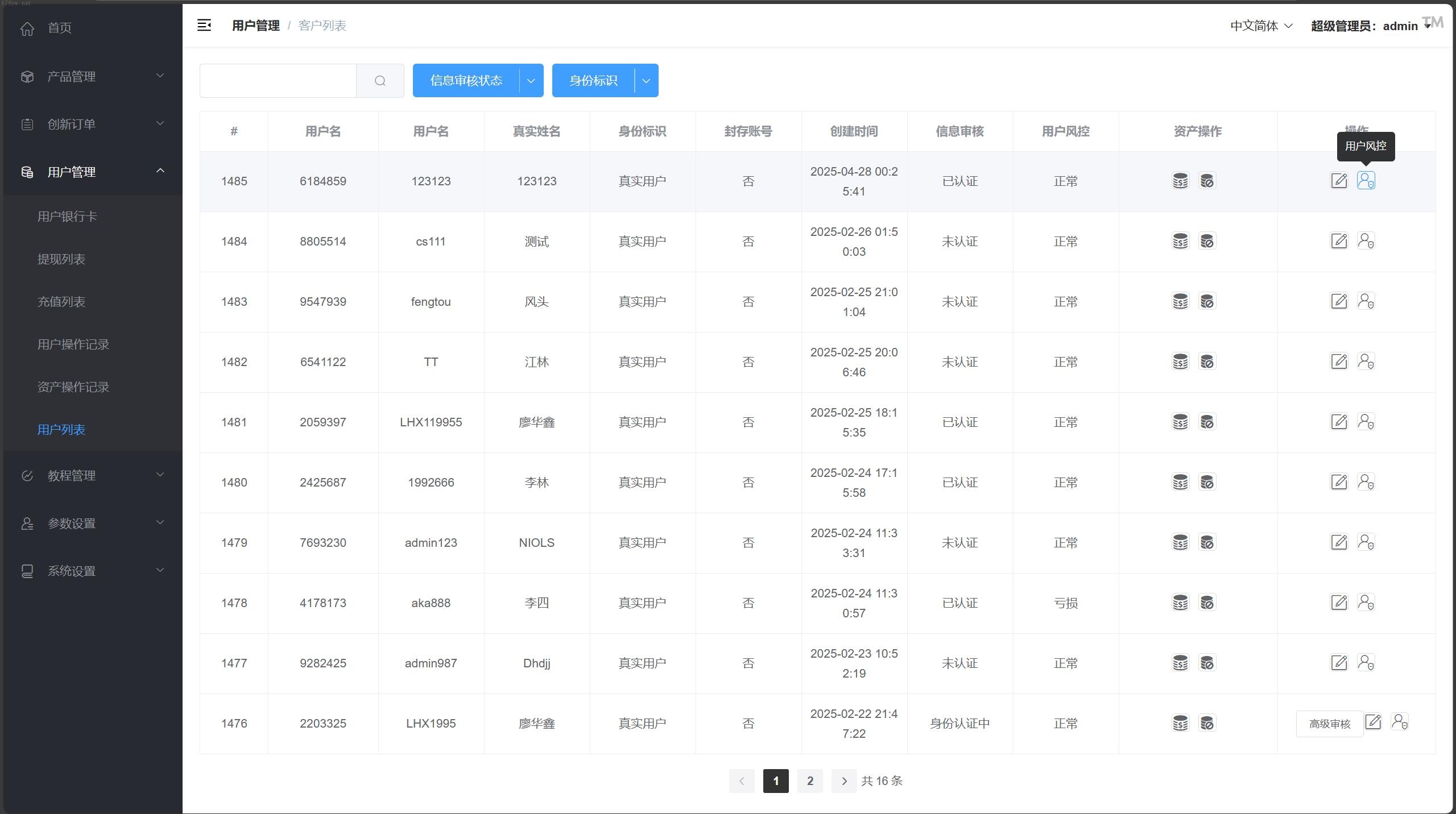This screenshot has height=814, width=1456.
Task: Click the risk control icon for LHX1995
Action: [x=1399, y=722]
